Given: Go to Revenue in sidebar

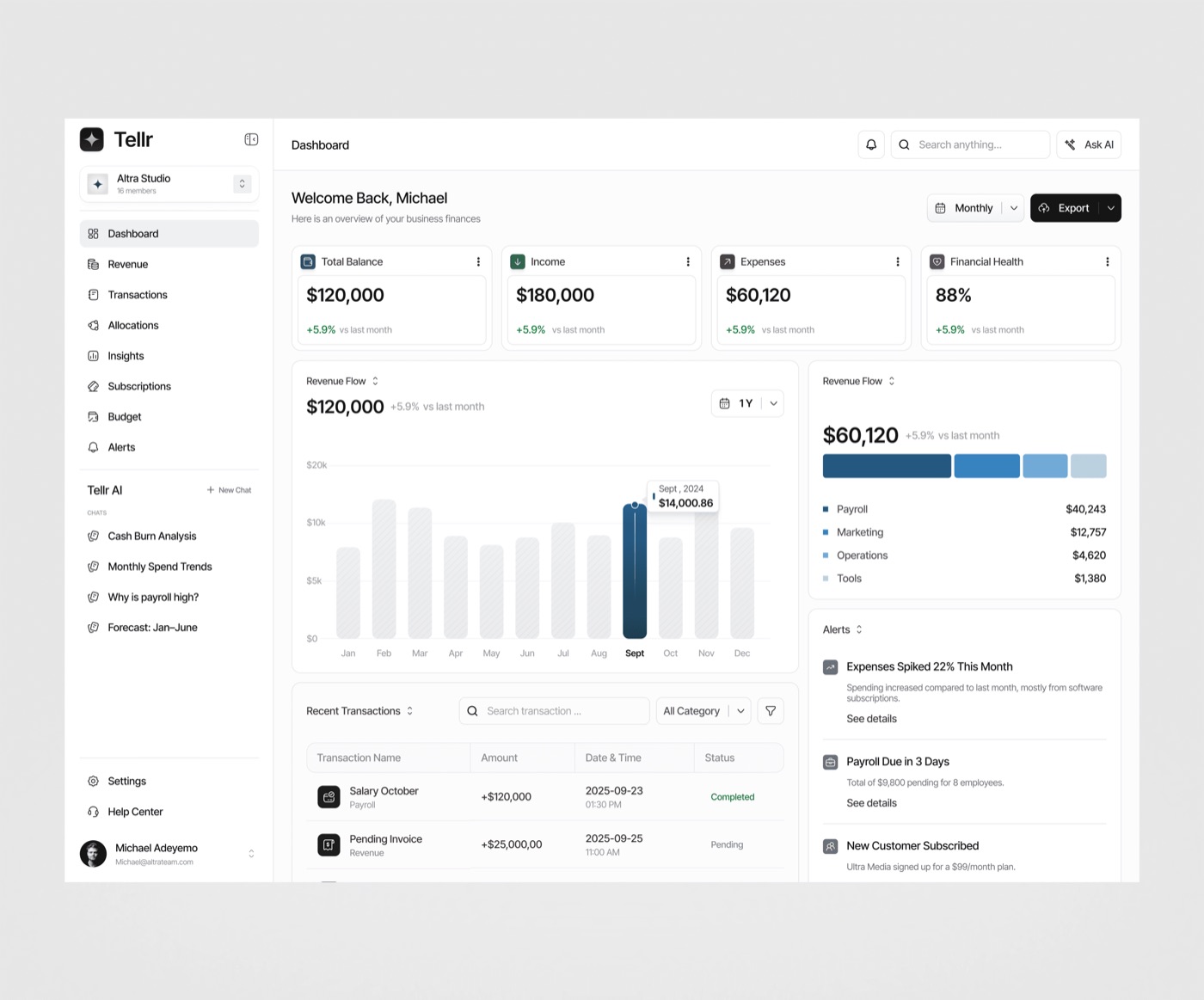Looking at the screenshot, I should click(169, 264).
